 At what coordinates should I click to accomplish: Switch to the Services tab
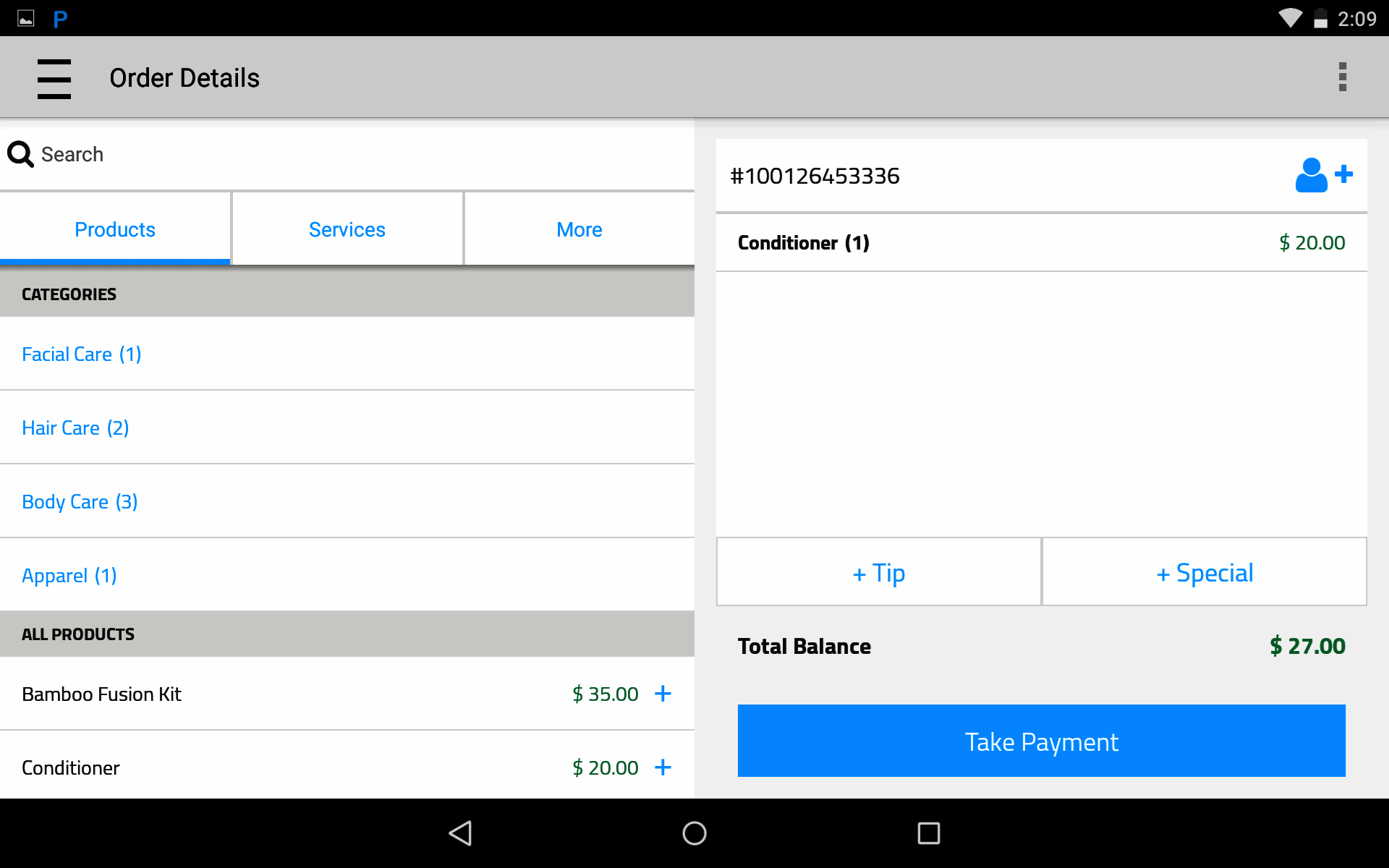[347, 229]
